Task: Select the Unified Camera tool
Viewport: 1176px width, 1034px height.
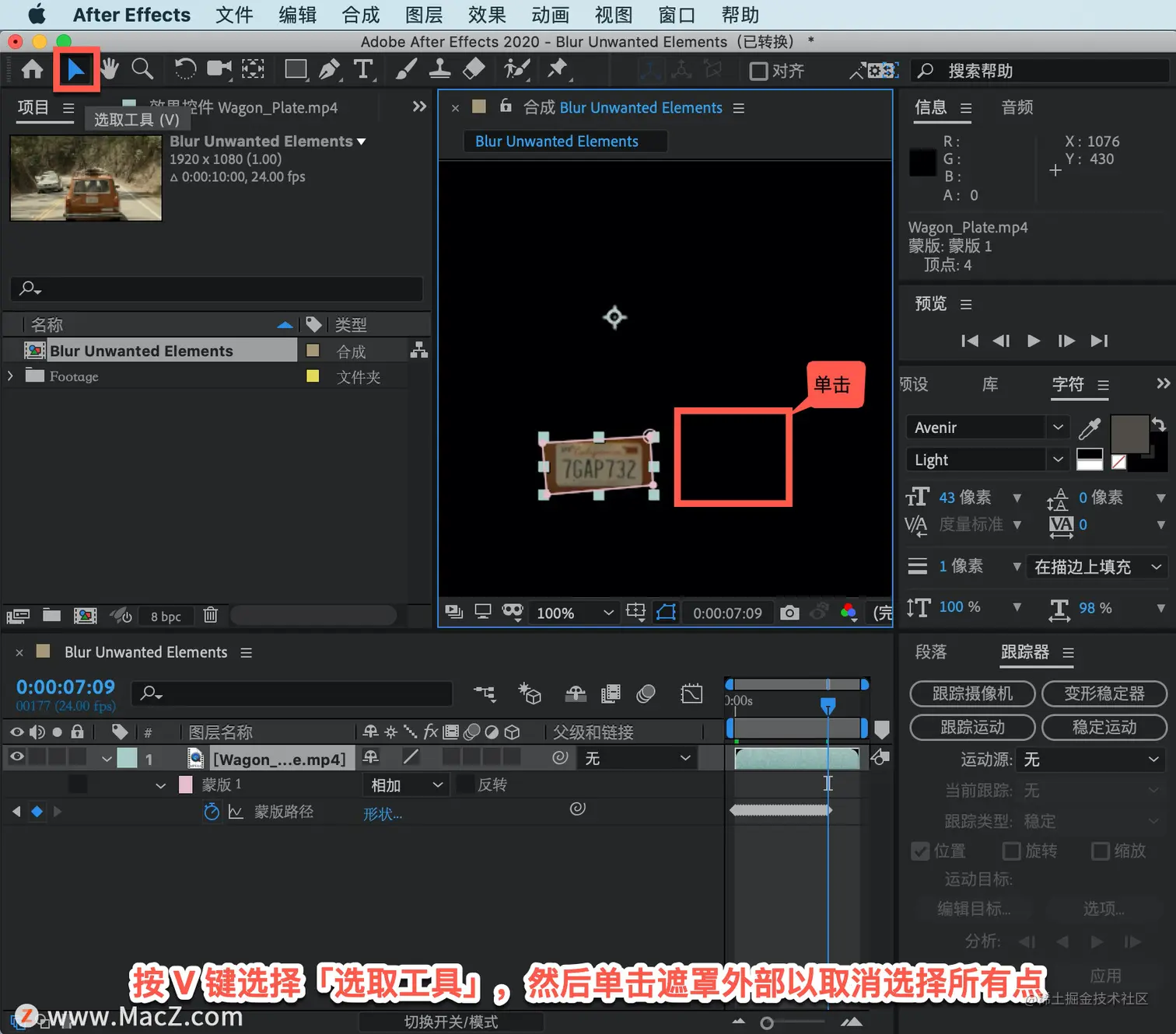Action: tap(219, 69)
